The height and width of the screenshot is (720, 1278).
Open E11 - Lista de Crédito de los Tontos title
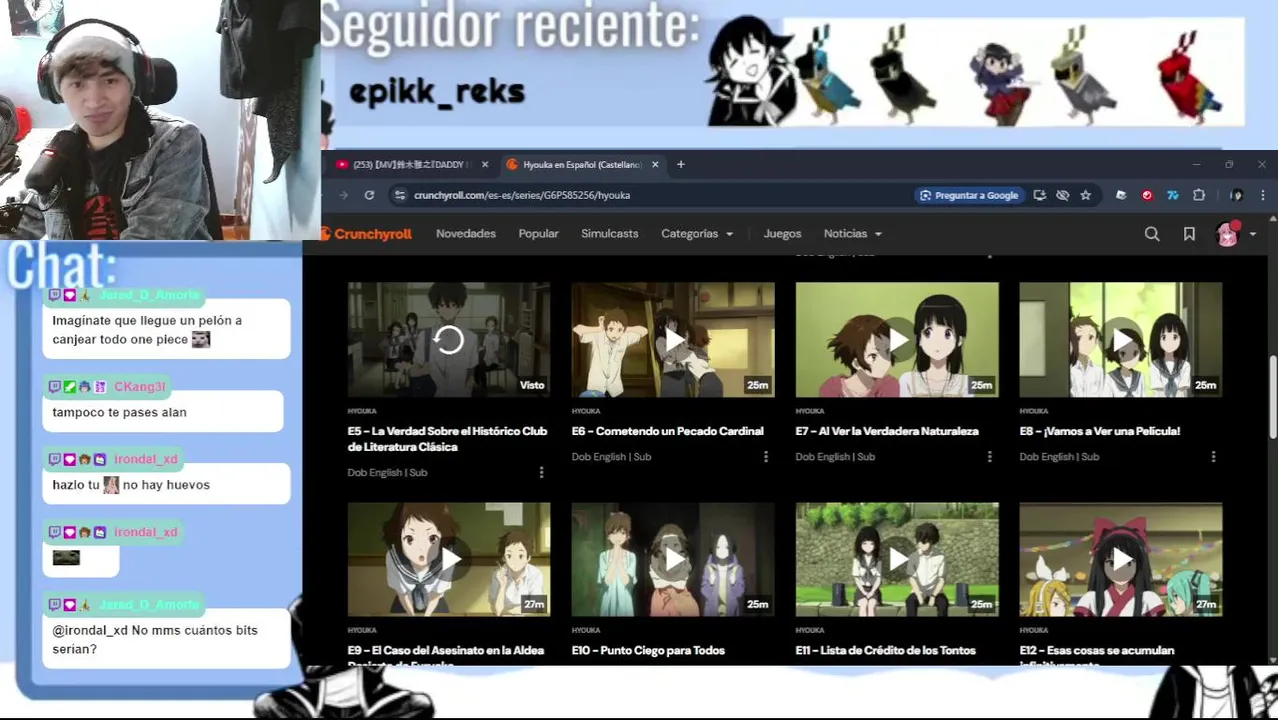coord(886,650)
